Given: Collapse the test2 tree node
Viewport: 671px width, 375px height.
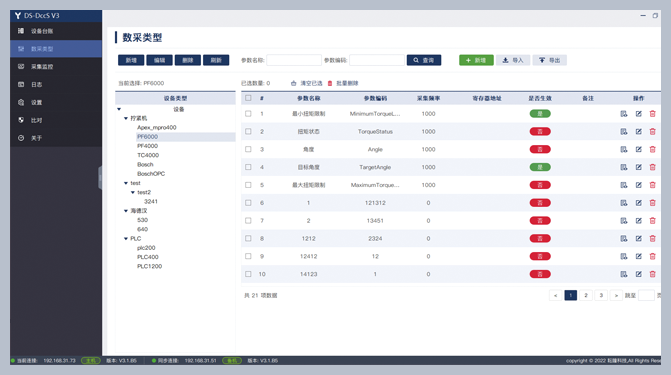Looking at the screenshot, I should [133, 192].
